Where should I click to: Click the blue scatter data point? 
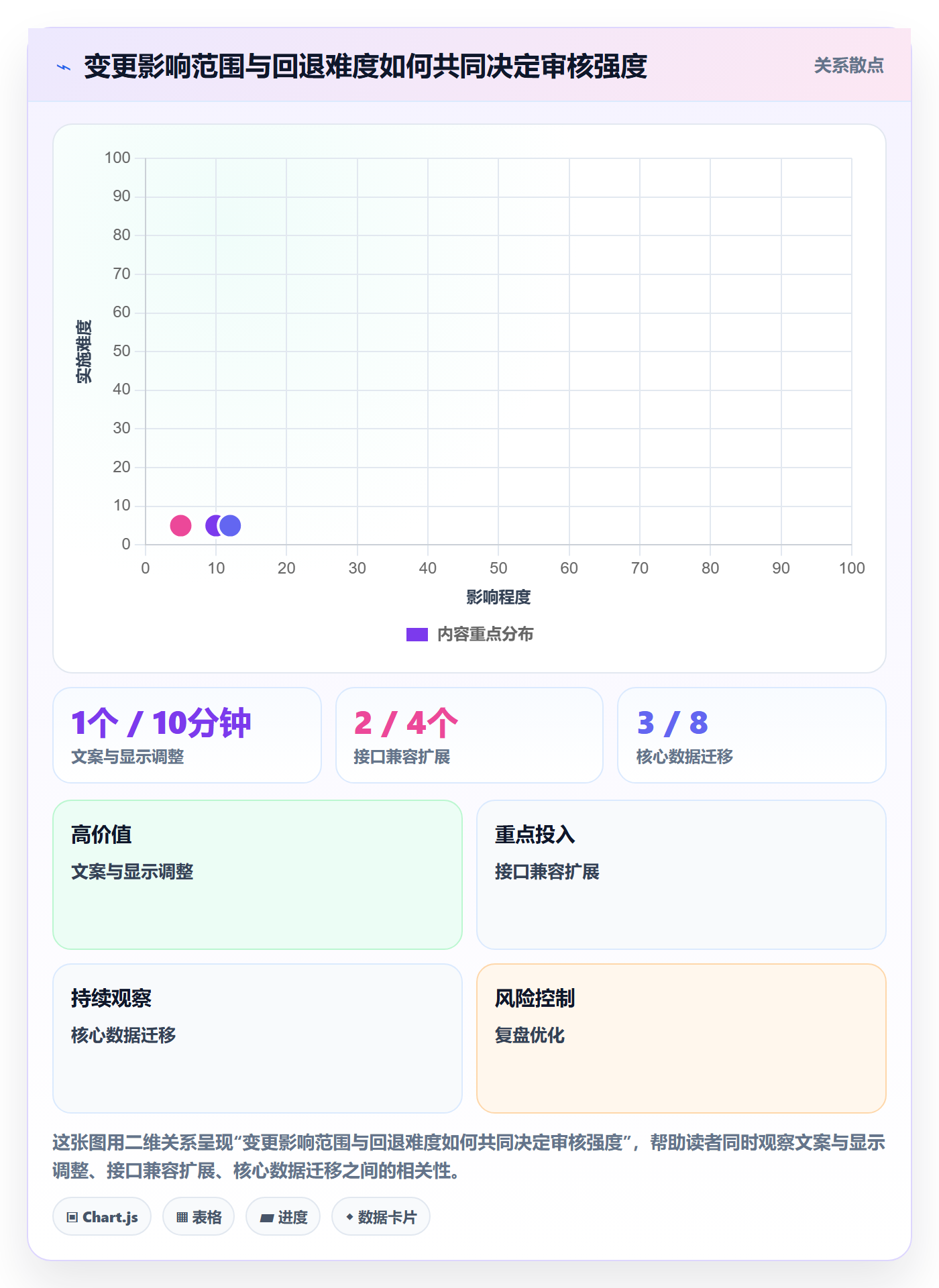(x=230, y=525)
